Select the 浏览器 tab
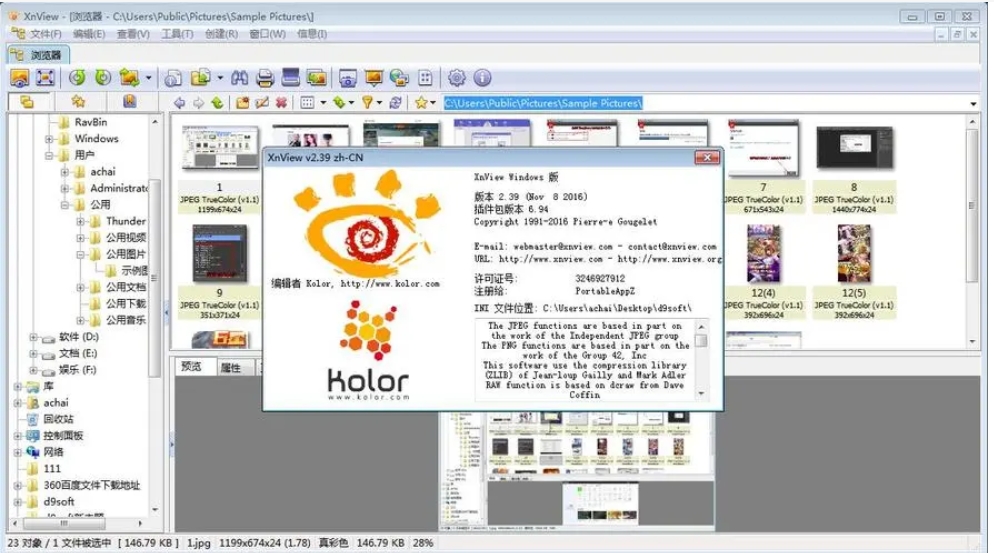994x553 pixels. click(38, 55)
